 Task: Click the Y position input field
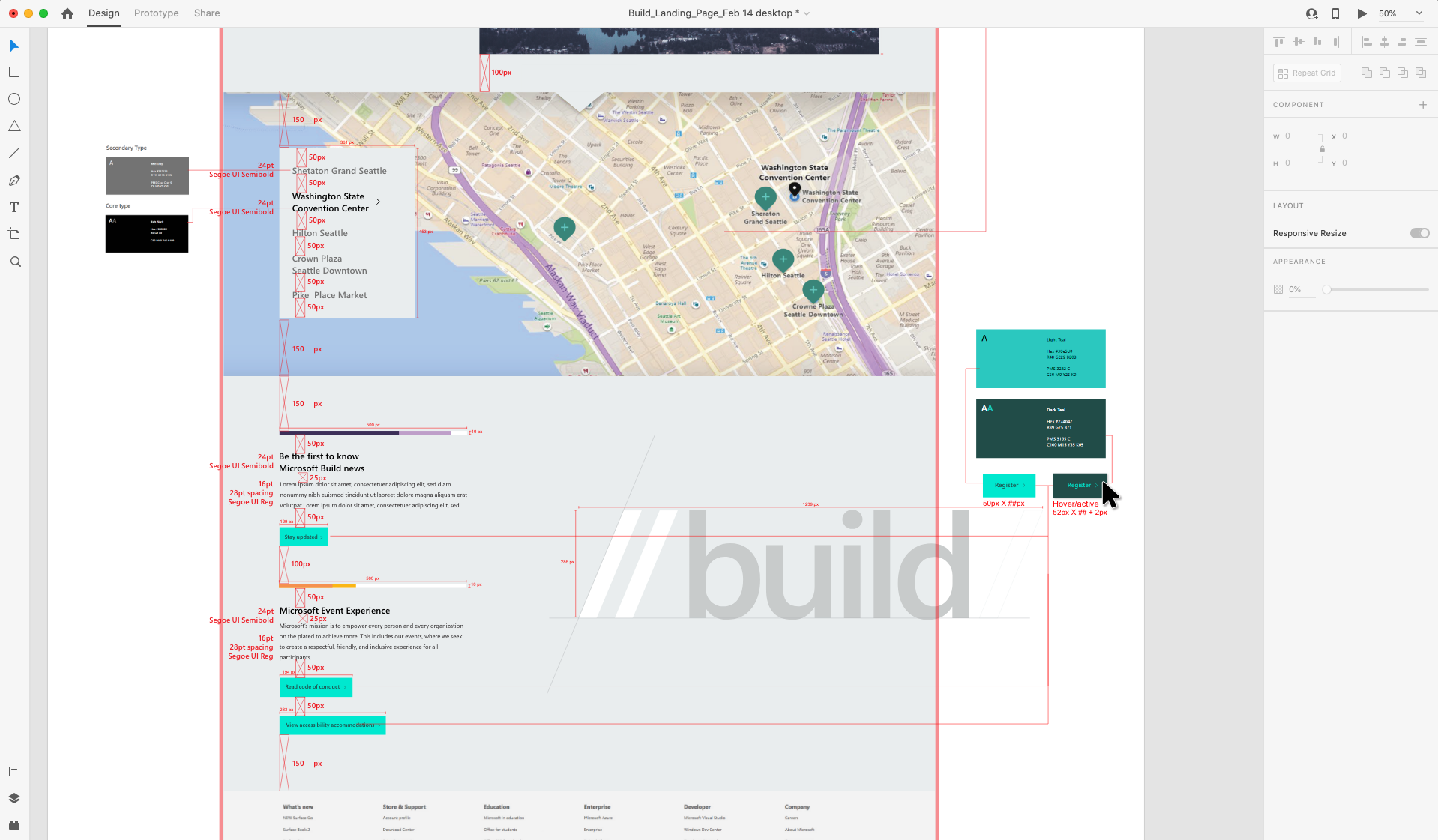click(x=1357, y=163)
